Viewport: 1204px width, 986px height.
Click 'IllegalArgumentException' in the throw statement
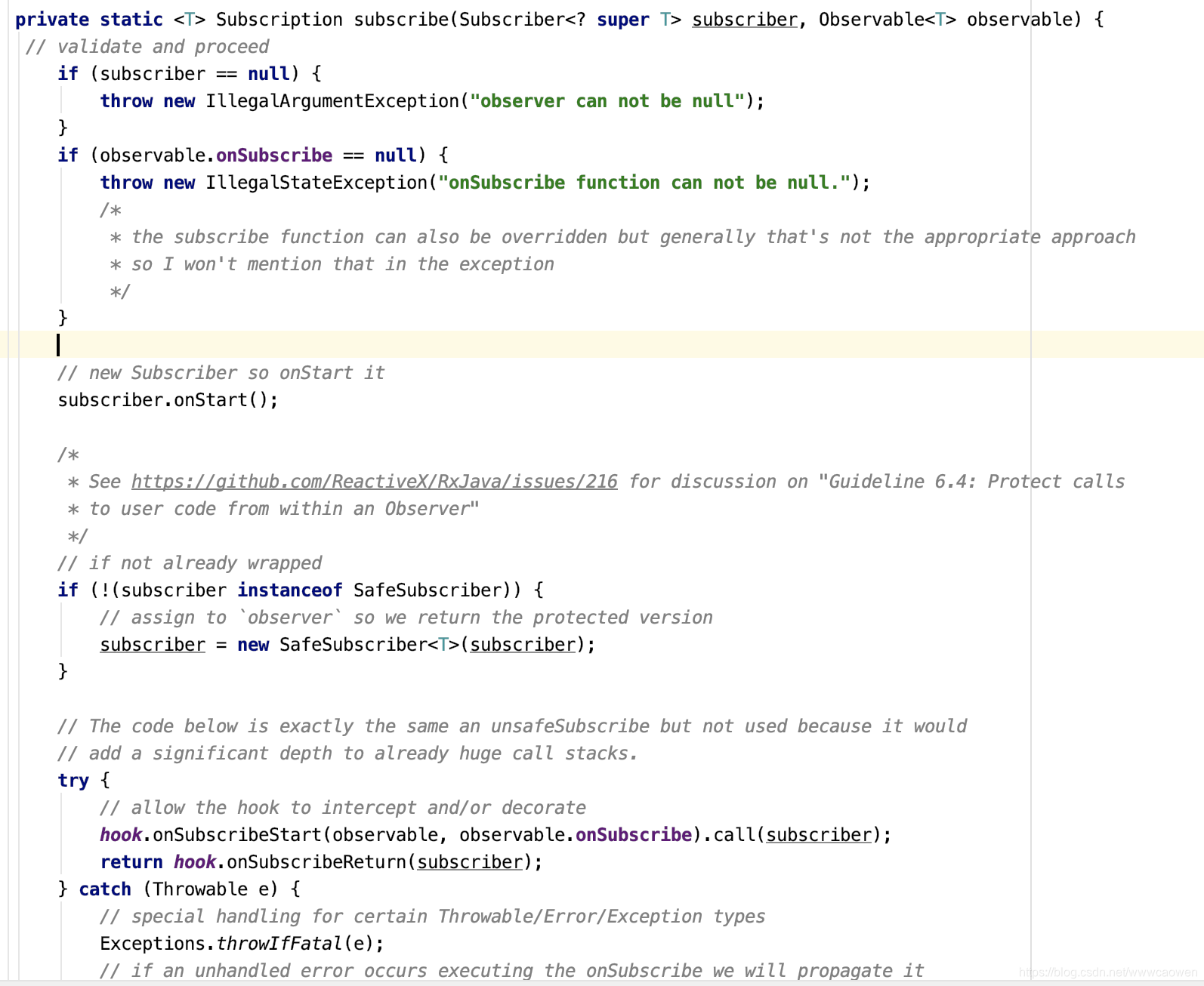(x=332, y=101)
